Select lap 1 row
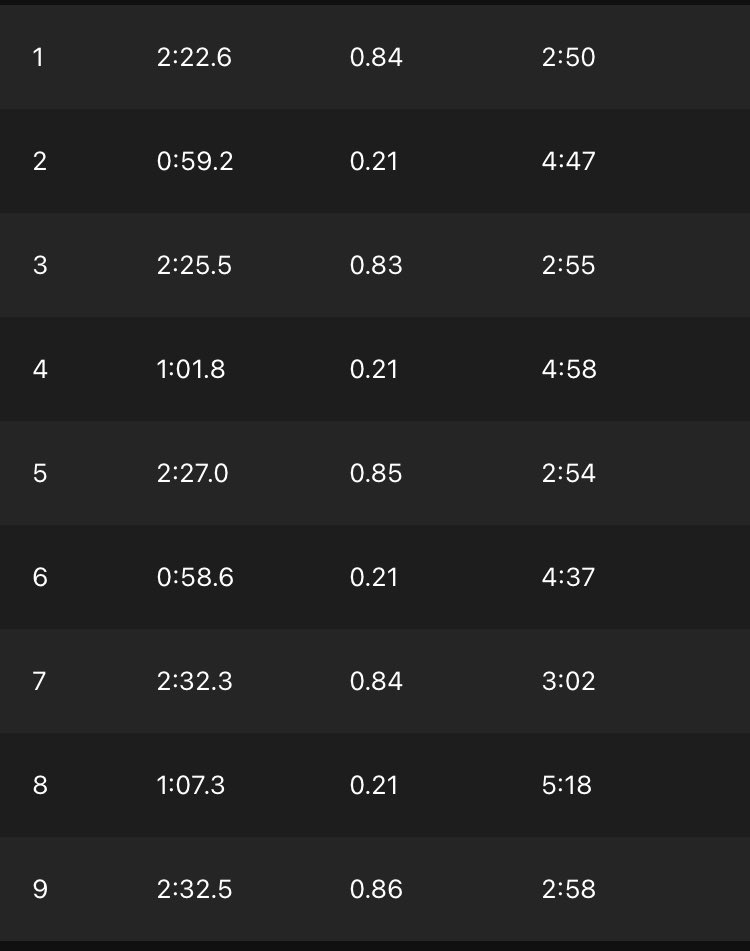This screenshot has height=951, width=750. [x=375, y=57]
